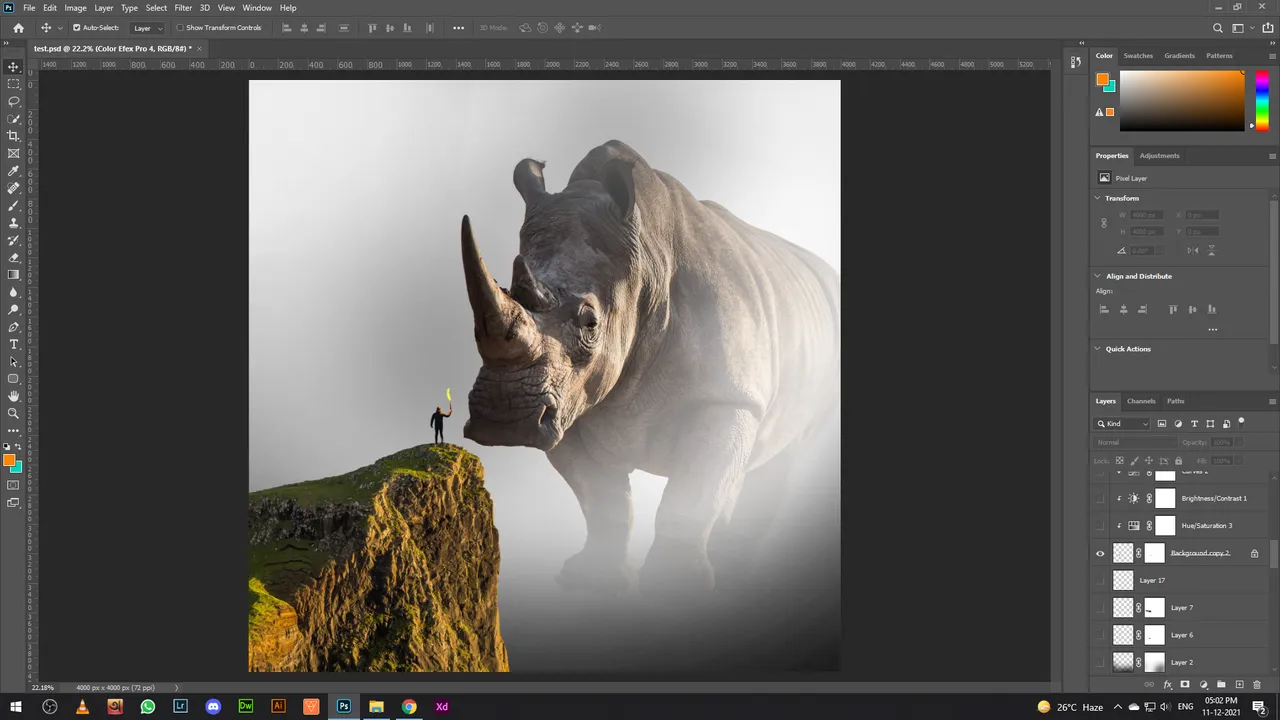Image resolution: width=1280 pixels, height=720 pixels.
Task: Select the Move tool
Action: click(13, 67)
